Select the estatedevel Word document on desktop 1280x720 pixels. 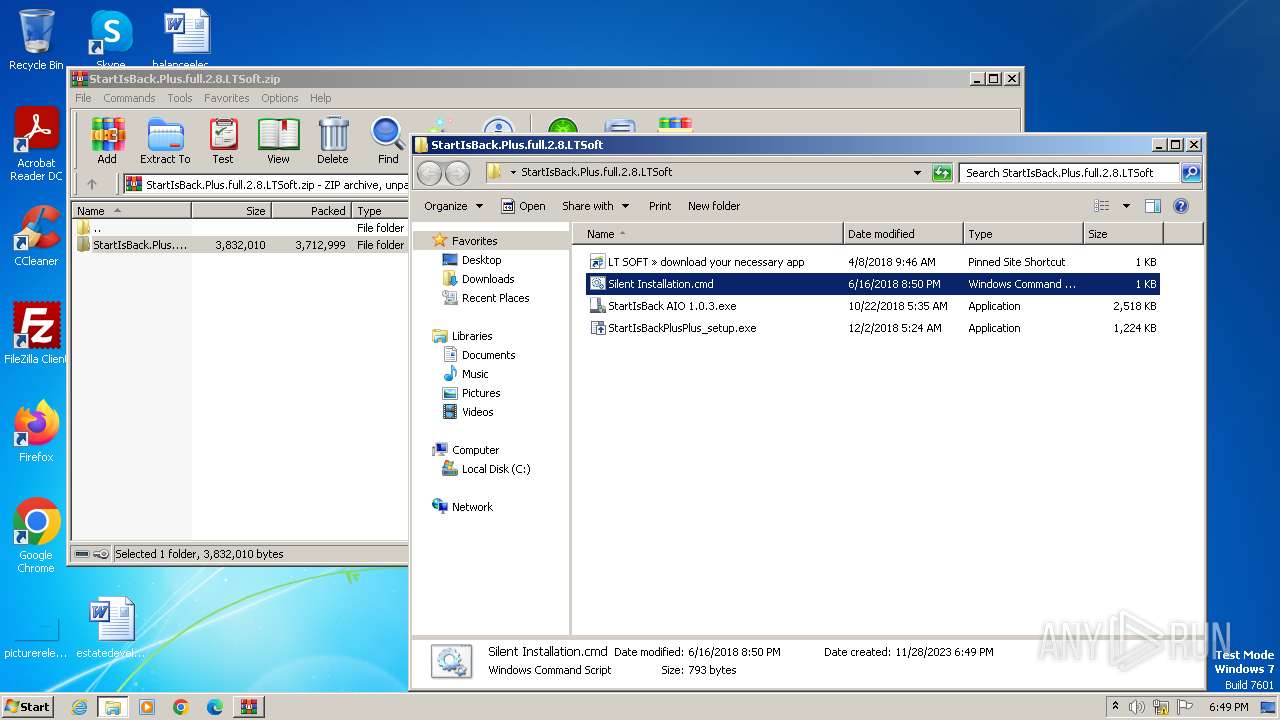(x=110, y=628)
